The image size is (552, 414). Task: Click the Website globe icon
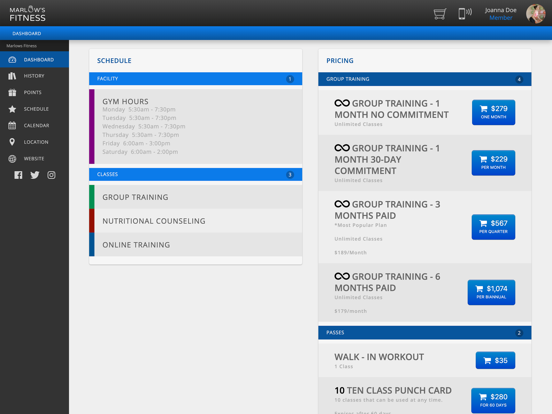(x=12, y=158)
